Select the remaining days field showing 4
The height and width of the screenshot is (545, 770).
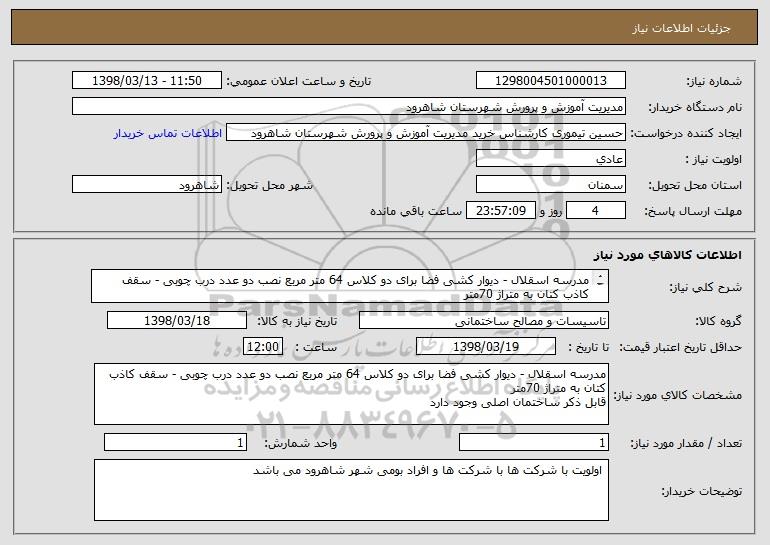[x=596, y=211]
